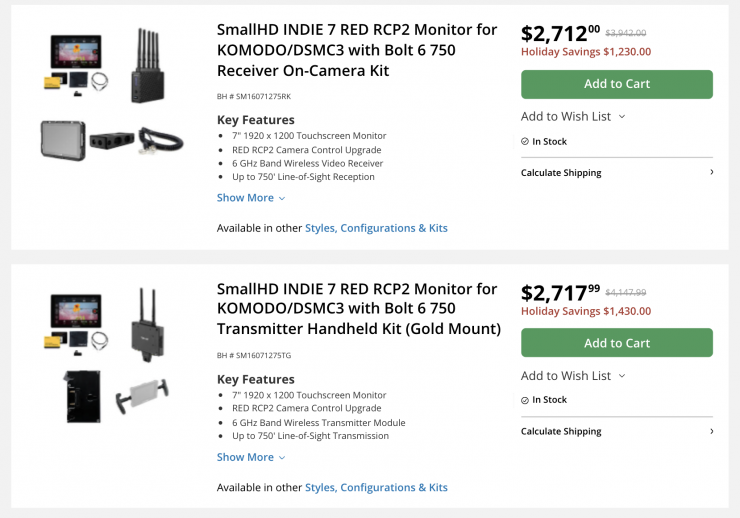Click Add to Cart for Receiver On-Camera Kit
The width and height of the screenshot is (740, 518).
[616, 84]
